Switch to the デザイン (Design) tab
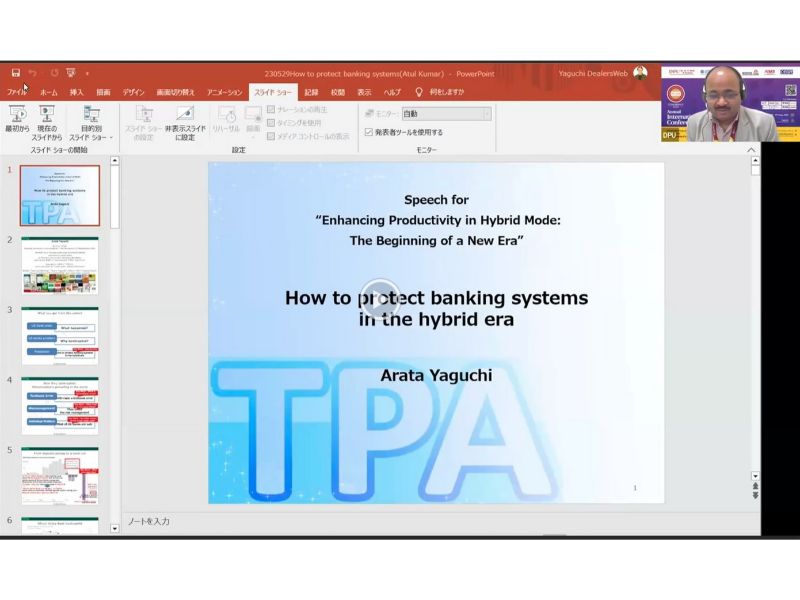Viewport: 800px width, 600px height. [x=133, y=92]
